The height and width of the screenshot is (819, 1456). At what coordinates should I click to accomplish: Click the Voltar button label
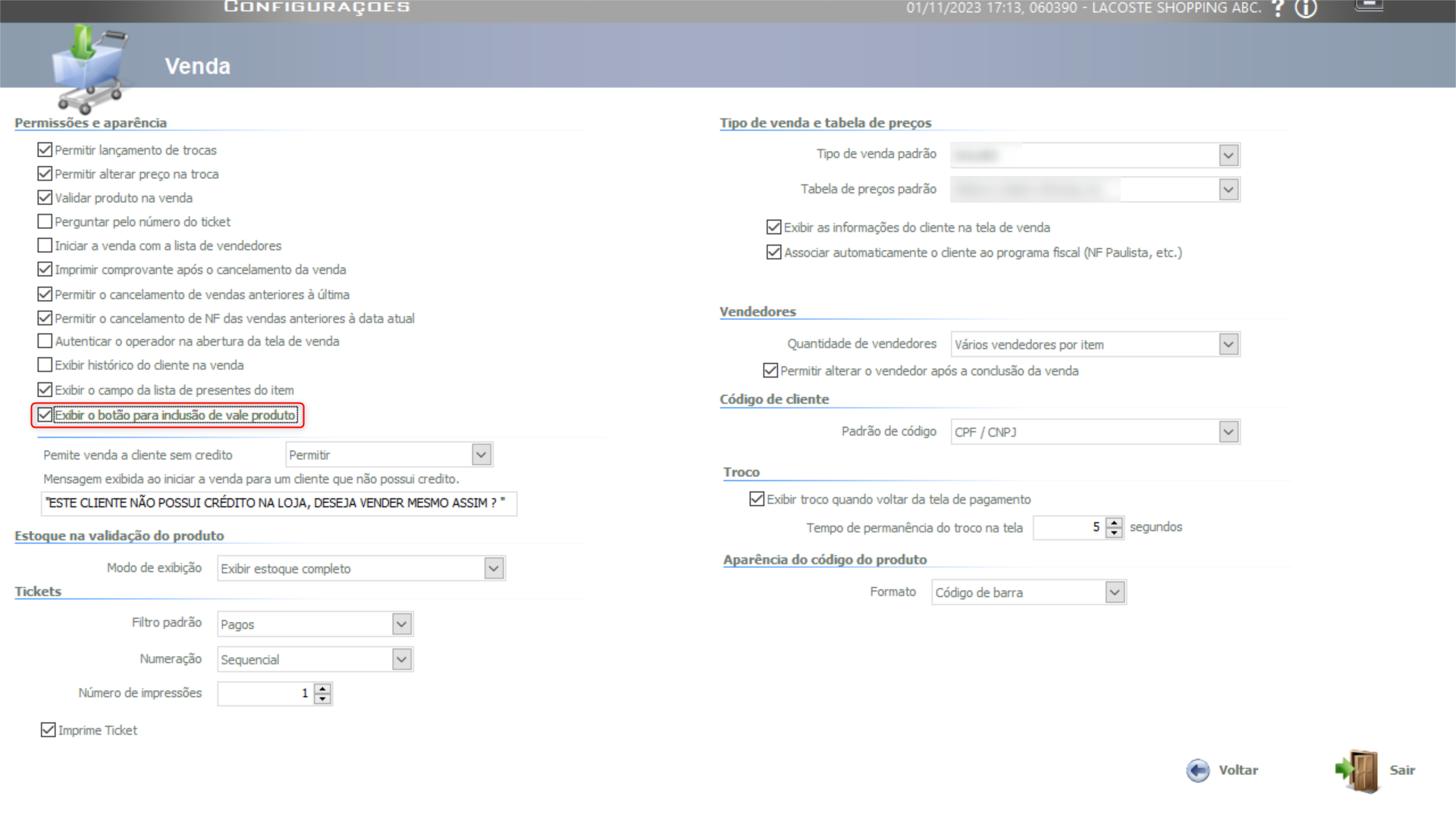tap(1238, 770)
